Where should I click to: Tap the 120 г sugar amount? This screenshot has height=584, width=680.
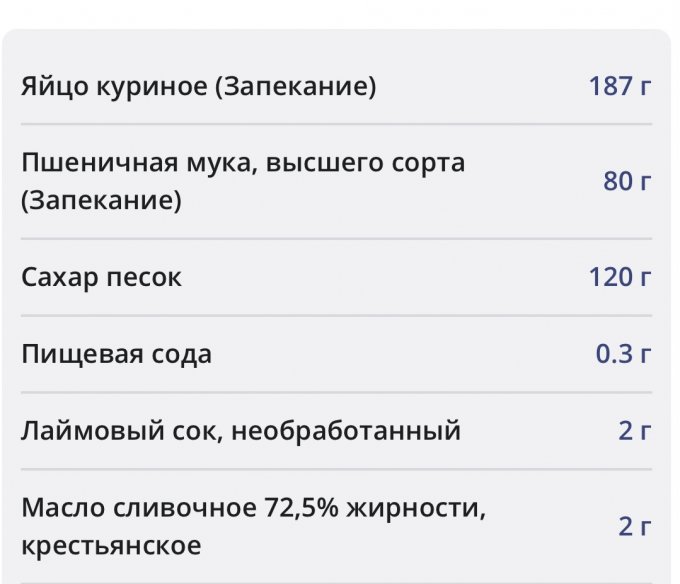[x=620, y=277]
